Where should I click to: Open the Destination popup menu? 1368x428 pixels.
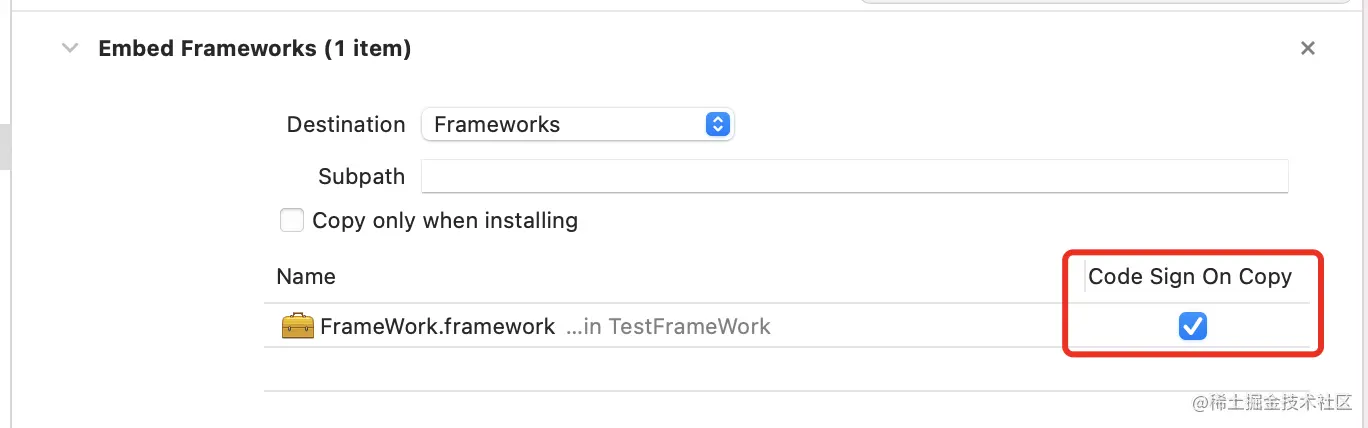pos(577,125)
